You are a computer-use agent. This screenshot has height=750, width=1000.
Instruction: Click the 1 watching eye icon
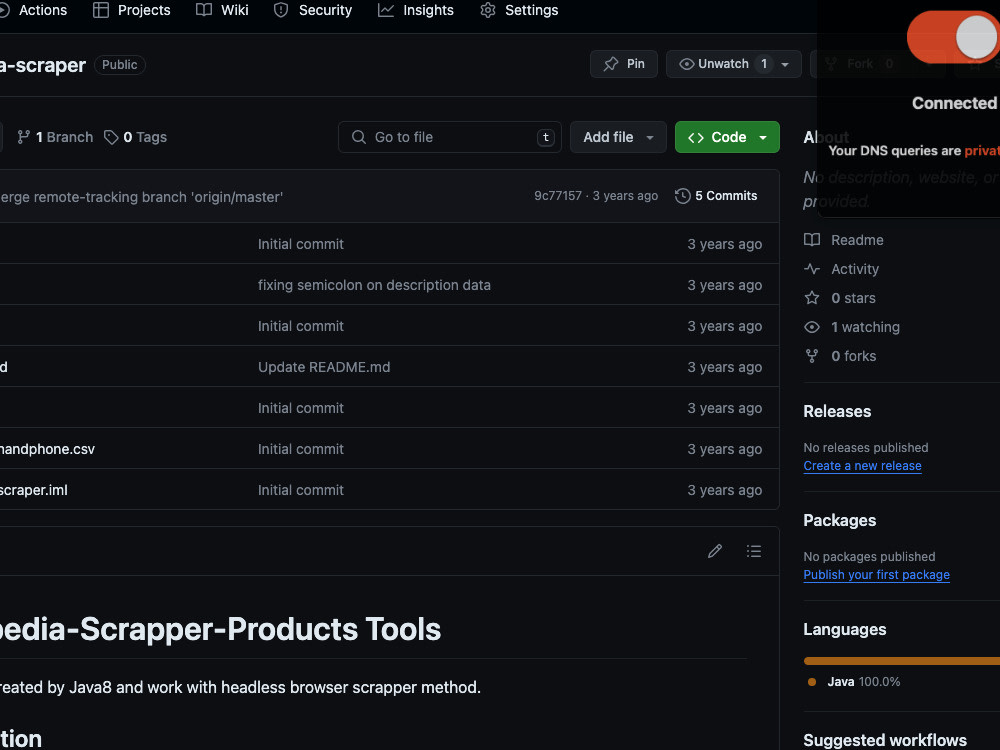point(811,327)
